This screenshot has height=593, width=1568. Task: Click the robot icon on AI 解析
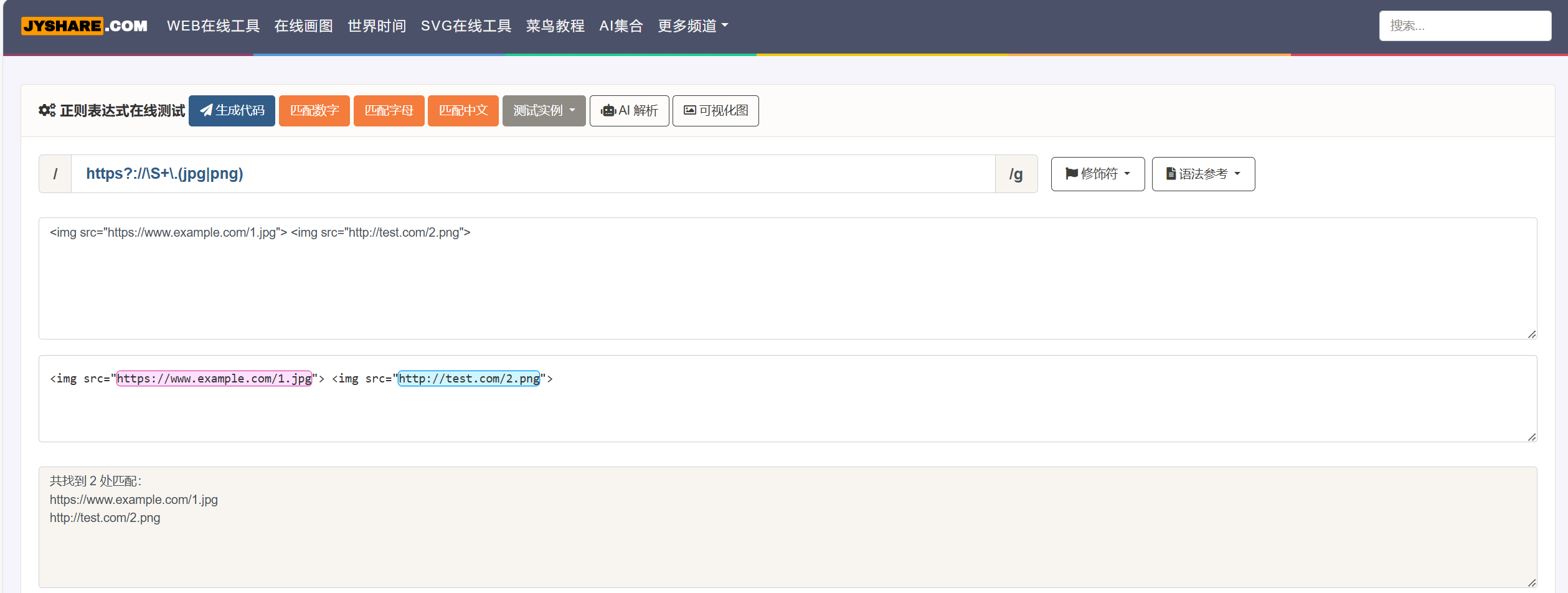pos(608,110)
